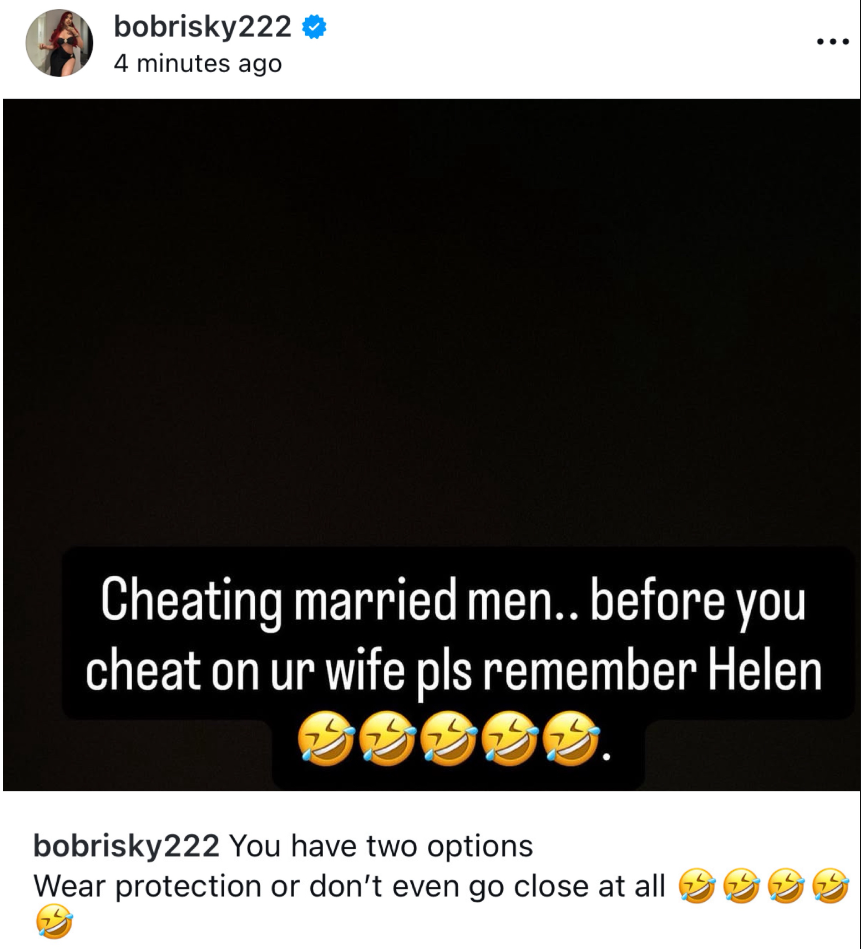Open the bobrisky222 profile picture

(x=59, y=43)
